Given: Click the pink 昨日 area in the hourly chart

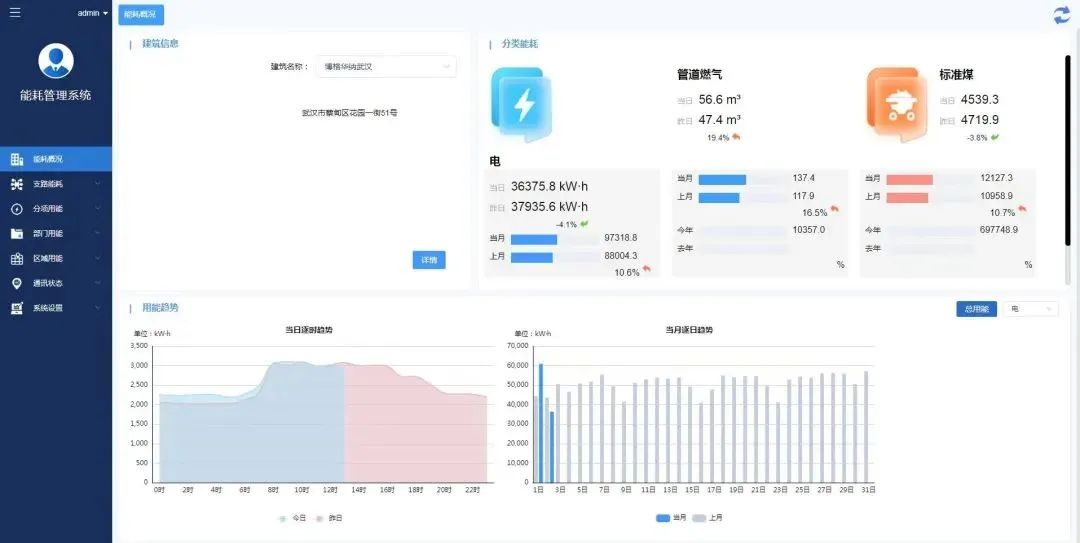Looking at the screenshot, I should point(415,424).
